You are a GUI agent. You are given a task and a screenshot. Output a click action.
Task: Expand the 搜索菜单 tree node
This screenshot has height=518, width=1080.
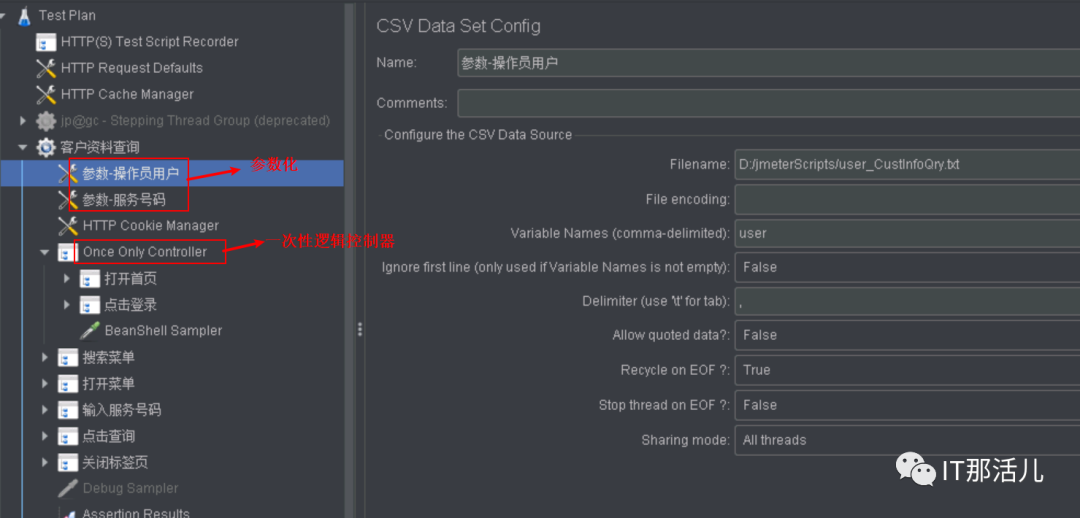pyautogui.click(x=45, y=357)
